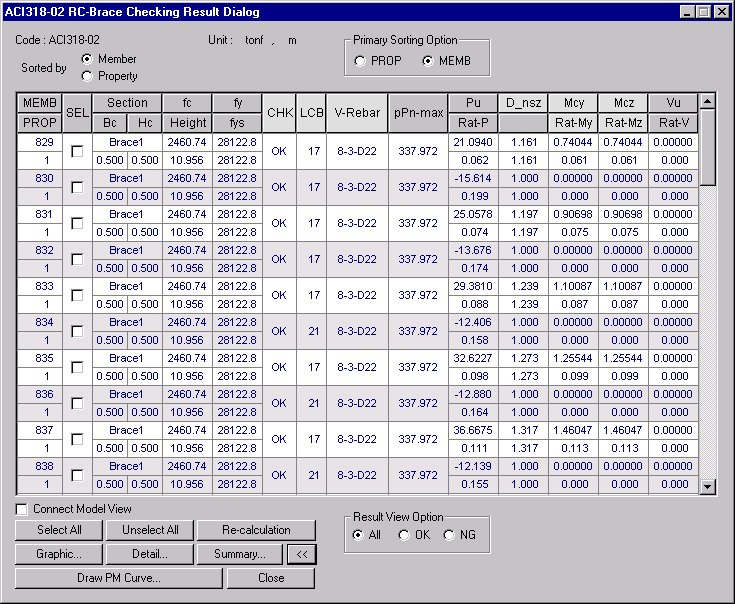Open the Summary... report
This screenshot has width=735, height=604.
239,554
